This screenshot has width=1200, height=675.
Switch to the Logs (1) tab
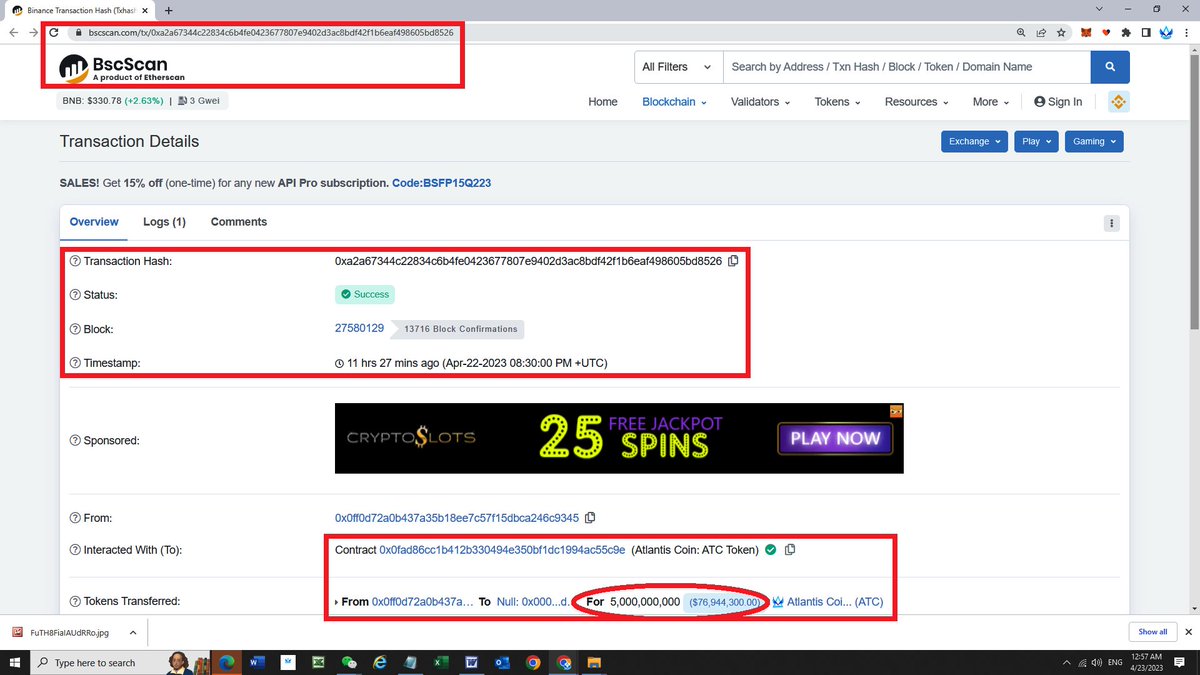164,222
